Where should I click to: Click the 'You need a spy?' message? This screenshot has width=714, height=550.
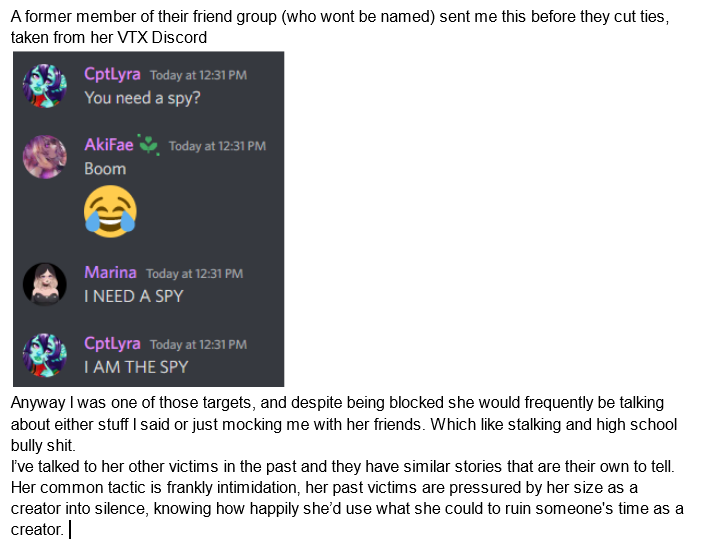pyautogui.click(x=142, y=98)
